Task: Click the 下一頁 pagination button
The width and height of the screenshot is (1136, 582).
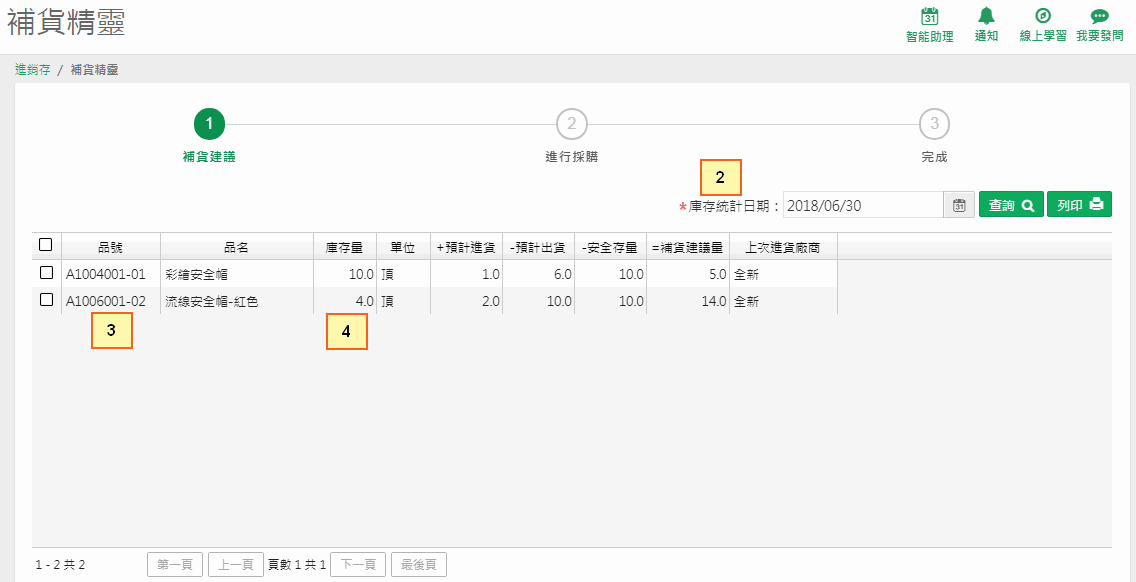Action: pos(357,565)
